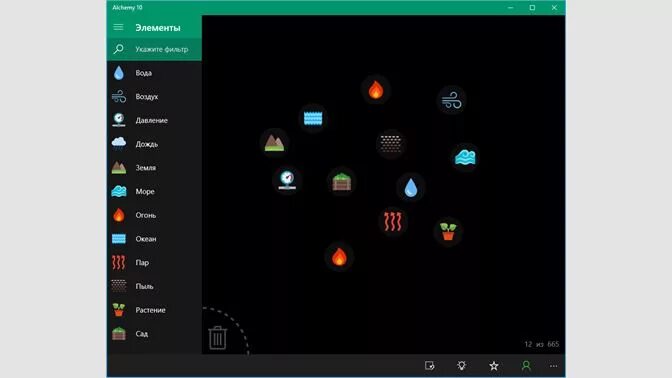
Task: Select the garden bed element on canvas
Action: pos(342,182)
